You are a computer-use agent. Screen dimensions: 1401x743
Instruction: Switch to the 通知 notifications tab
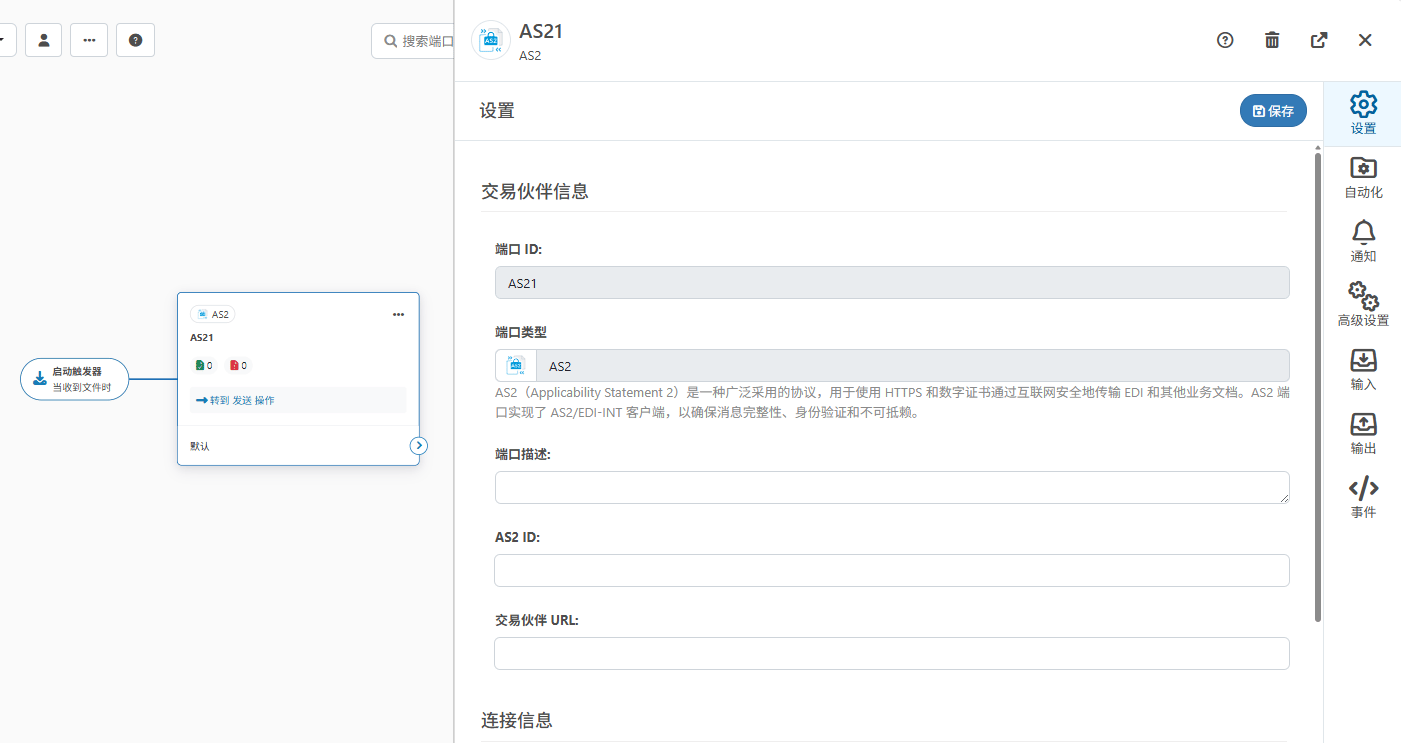(1363, 241)
